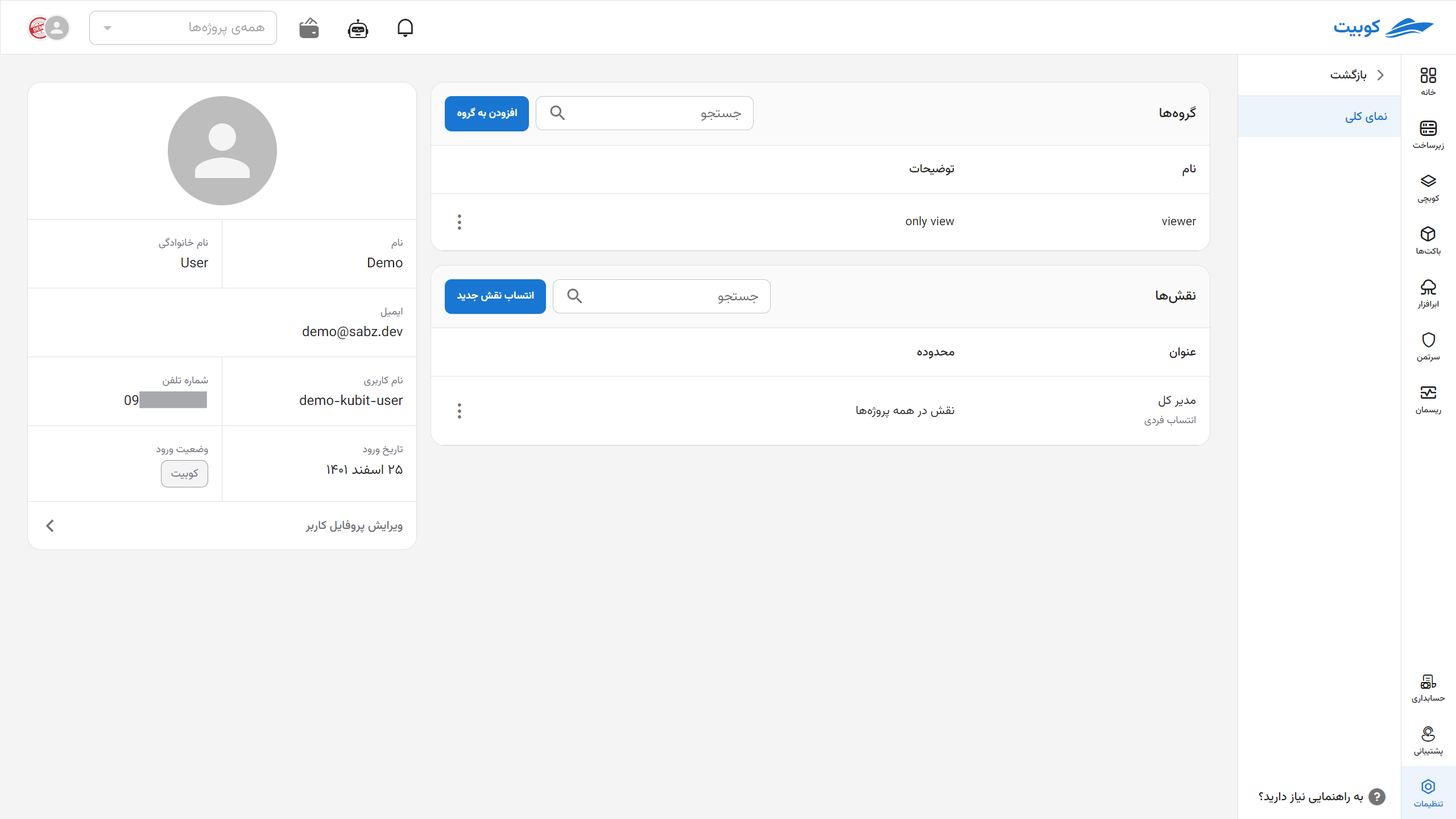The width and height of the screenshot is (1456, 819).
Task: Expand ویرایش پروفایل کاربر chevron
Action: 50,526
